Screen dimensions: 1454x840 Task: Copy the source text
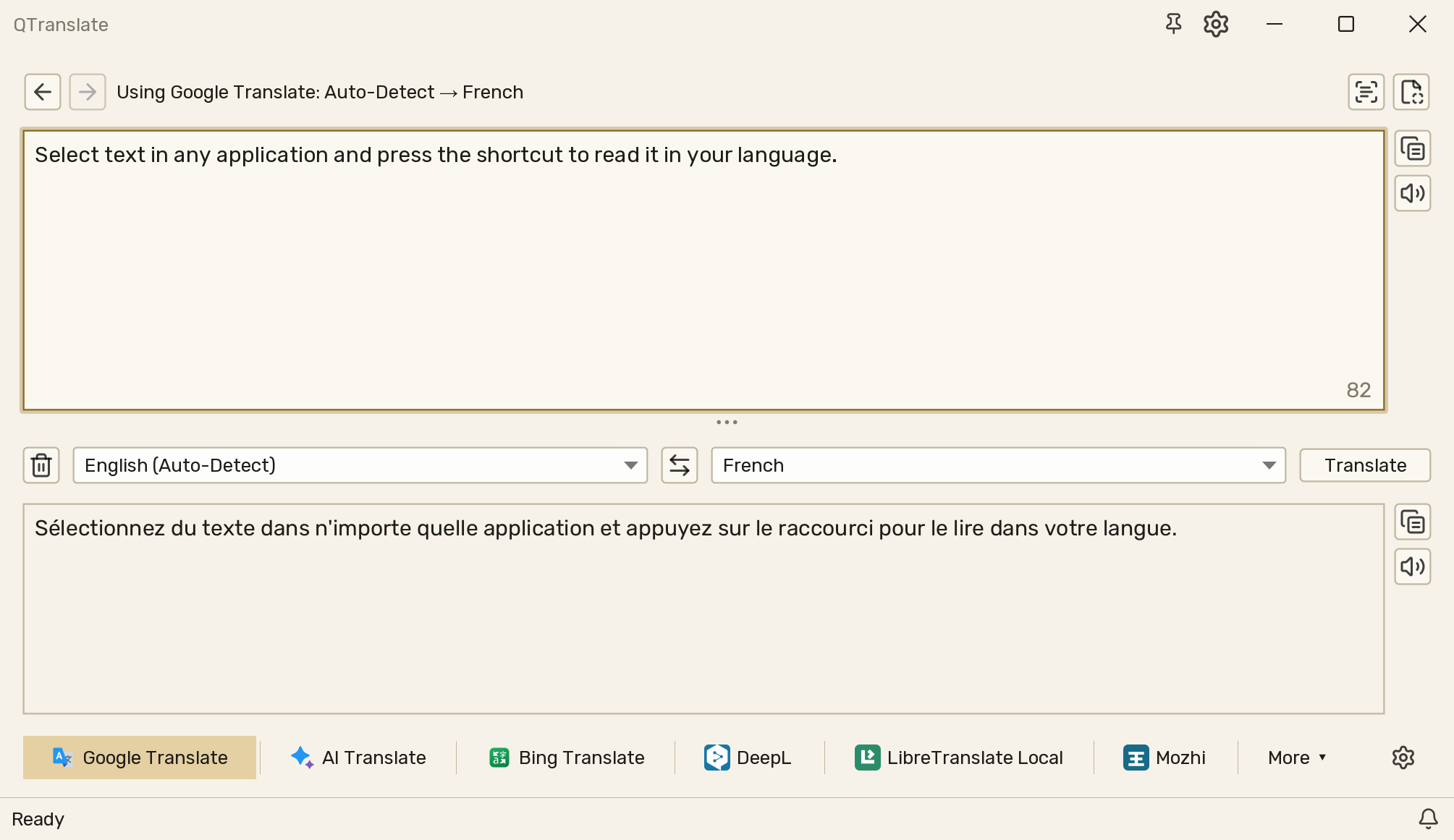pyautogui.click(x=1413, y=149)
